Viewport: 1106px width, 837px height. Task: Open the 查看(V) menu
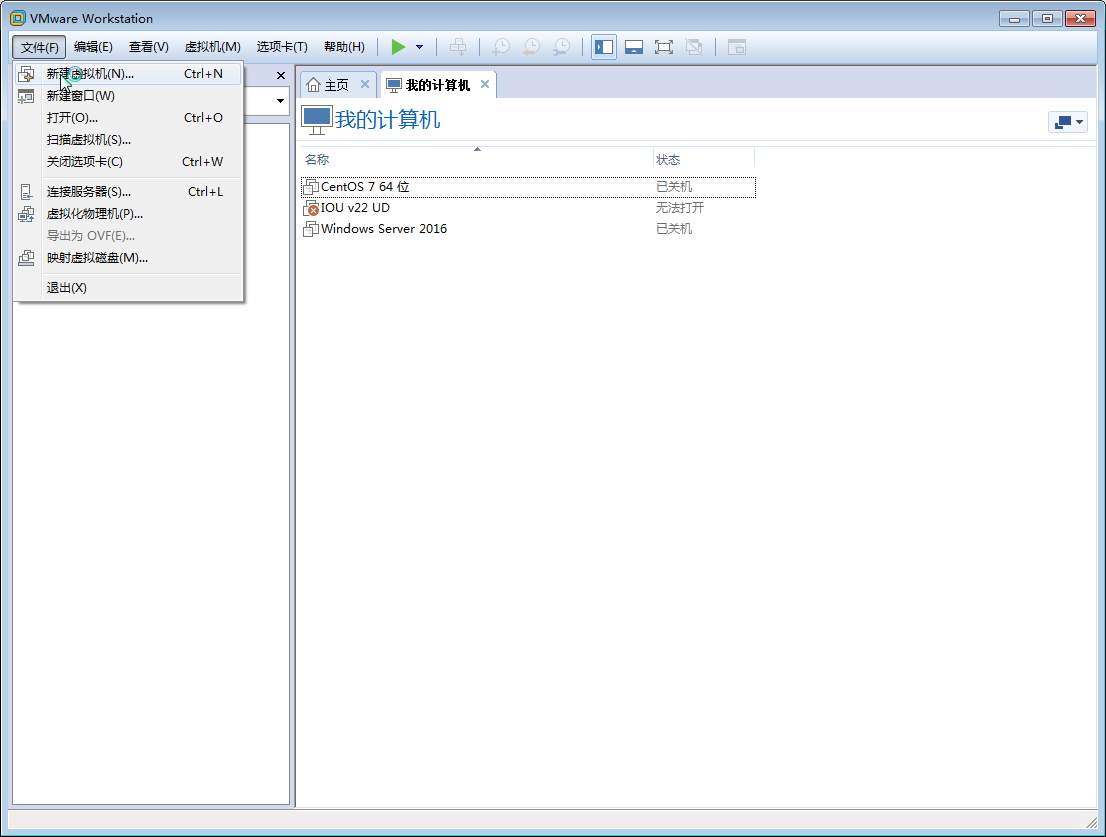[149, 47]
